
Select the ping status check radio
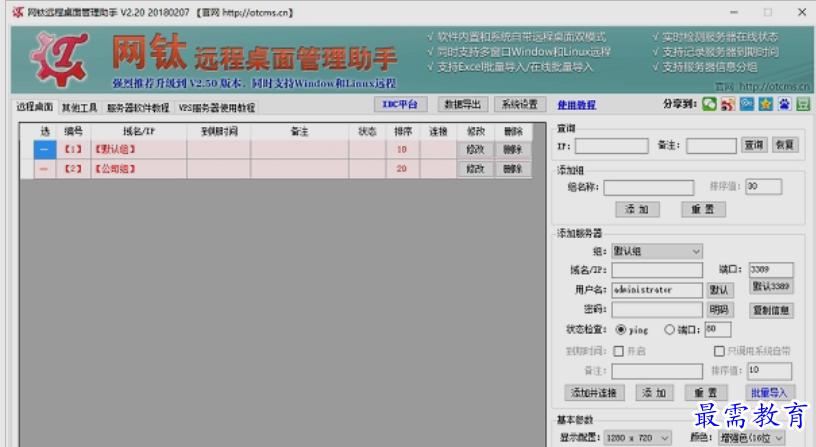(x=620, y=329)
